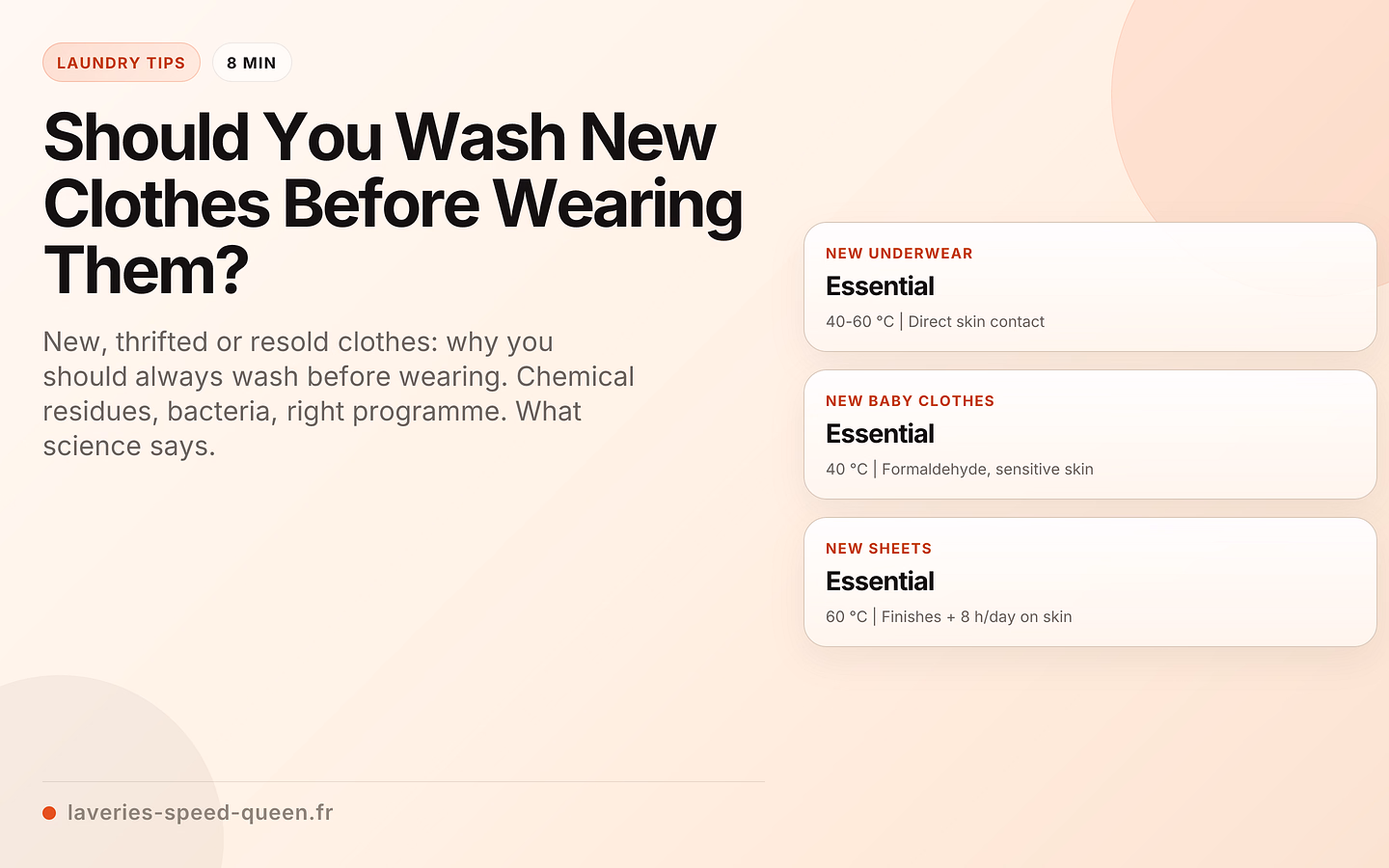The height and width of the screenshot is (868, 1389).
Task: Click the NEW SHEETS label
Action: point(879,549)
